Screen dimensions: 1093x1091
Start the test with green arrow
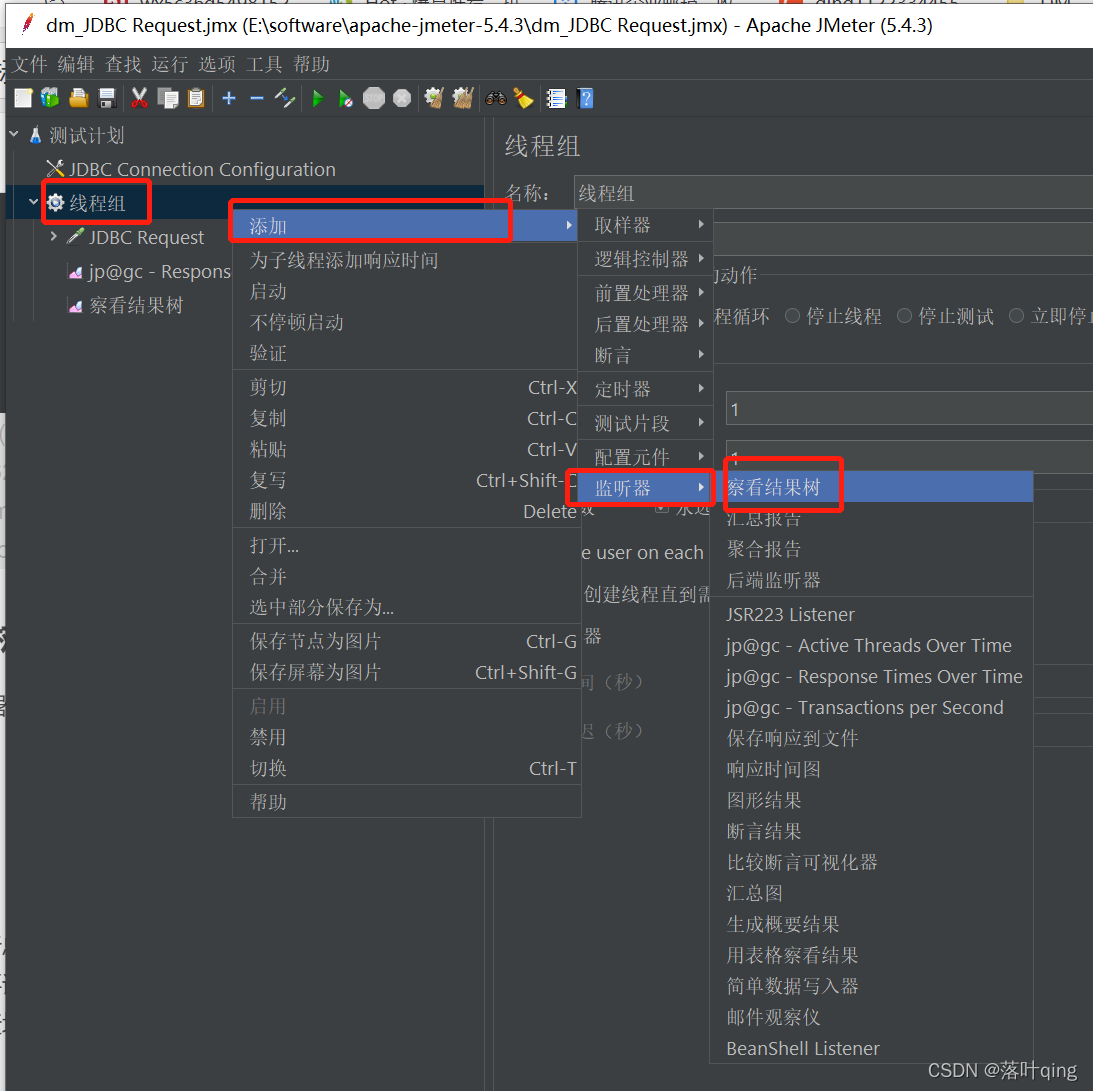(318, 98)
